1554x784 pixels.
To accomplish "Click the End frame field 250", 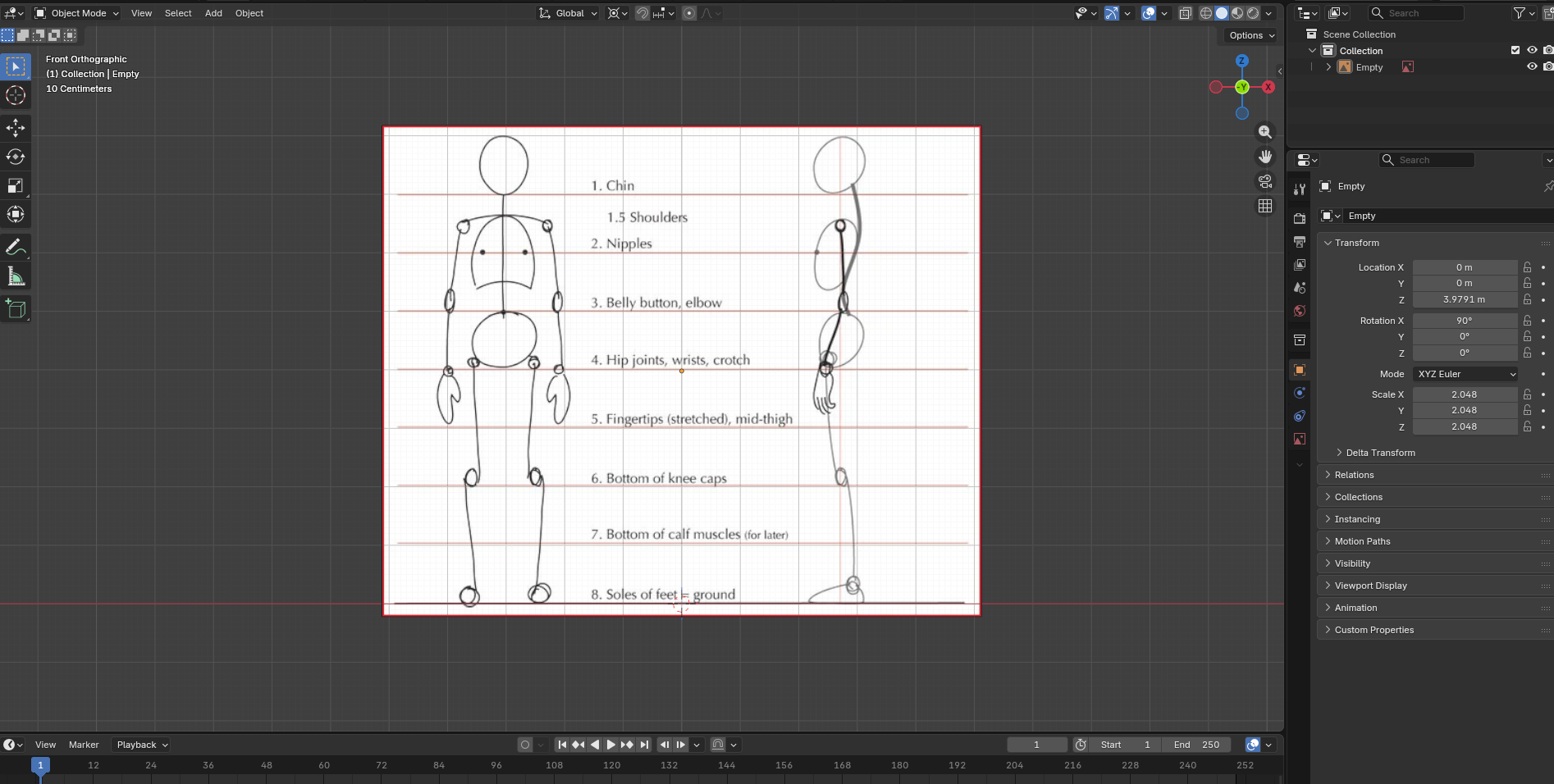I will click(x=1197, y=745).
